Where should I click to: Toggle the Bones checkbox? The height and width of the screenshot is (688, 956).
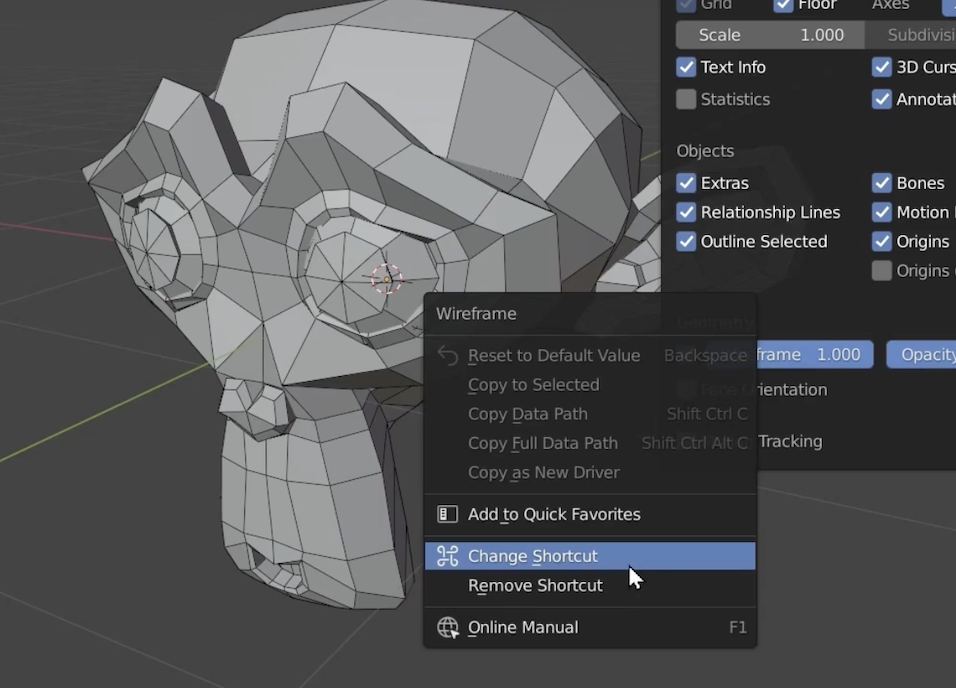(882, 183)
